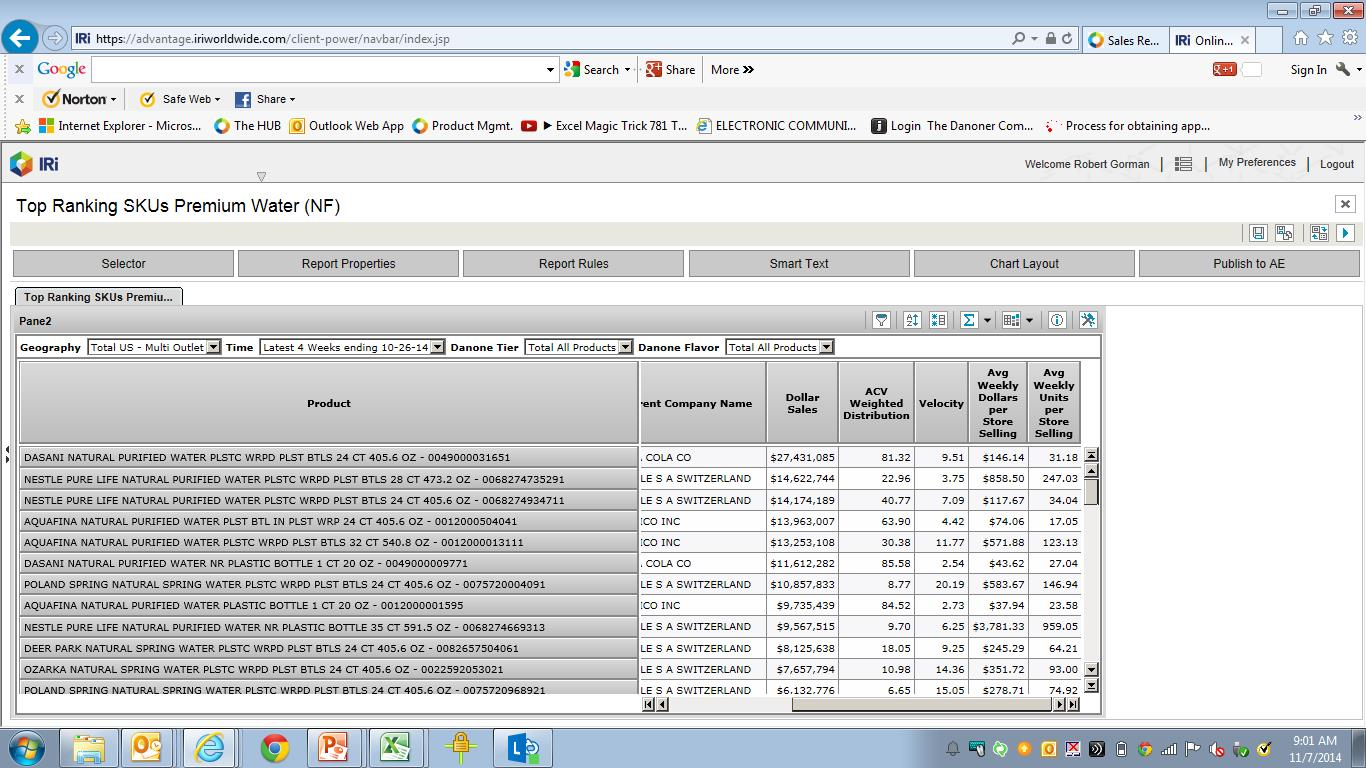The height and width of the screenshot is (768, 1366).
Task: Click the information icon in Pane2 toolbar
Action: 1057,320
